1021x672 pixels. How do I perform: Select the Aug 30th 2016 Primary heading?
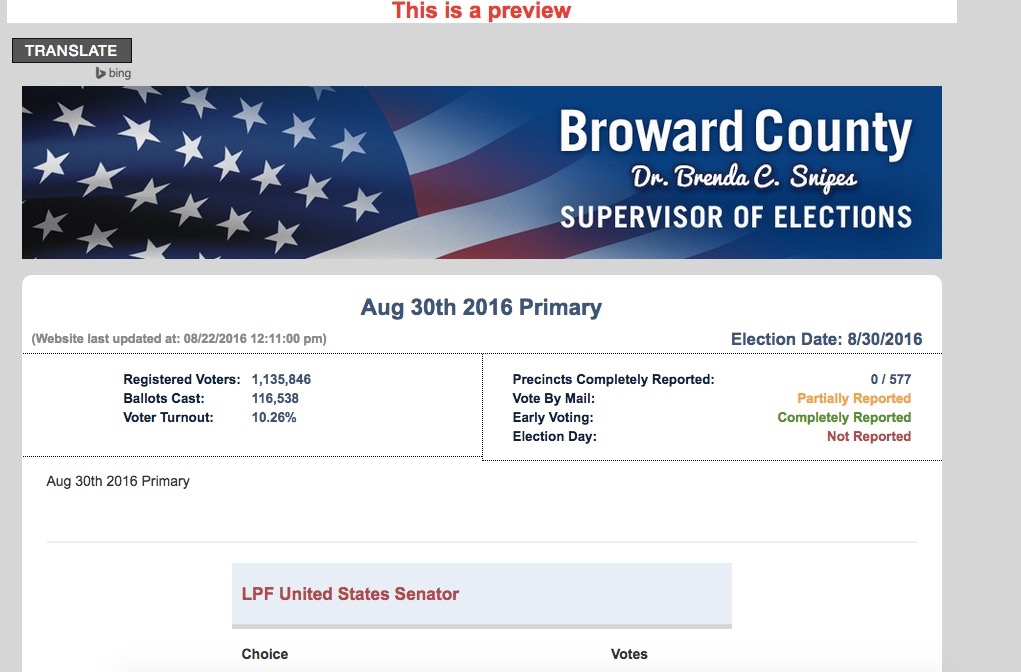tap(481, 307)
